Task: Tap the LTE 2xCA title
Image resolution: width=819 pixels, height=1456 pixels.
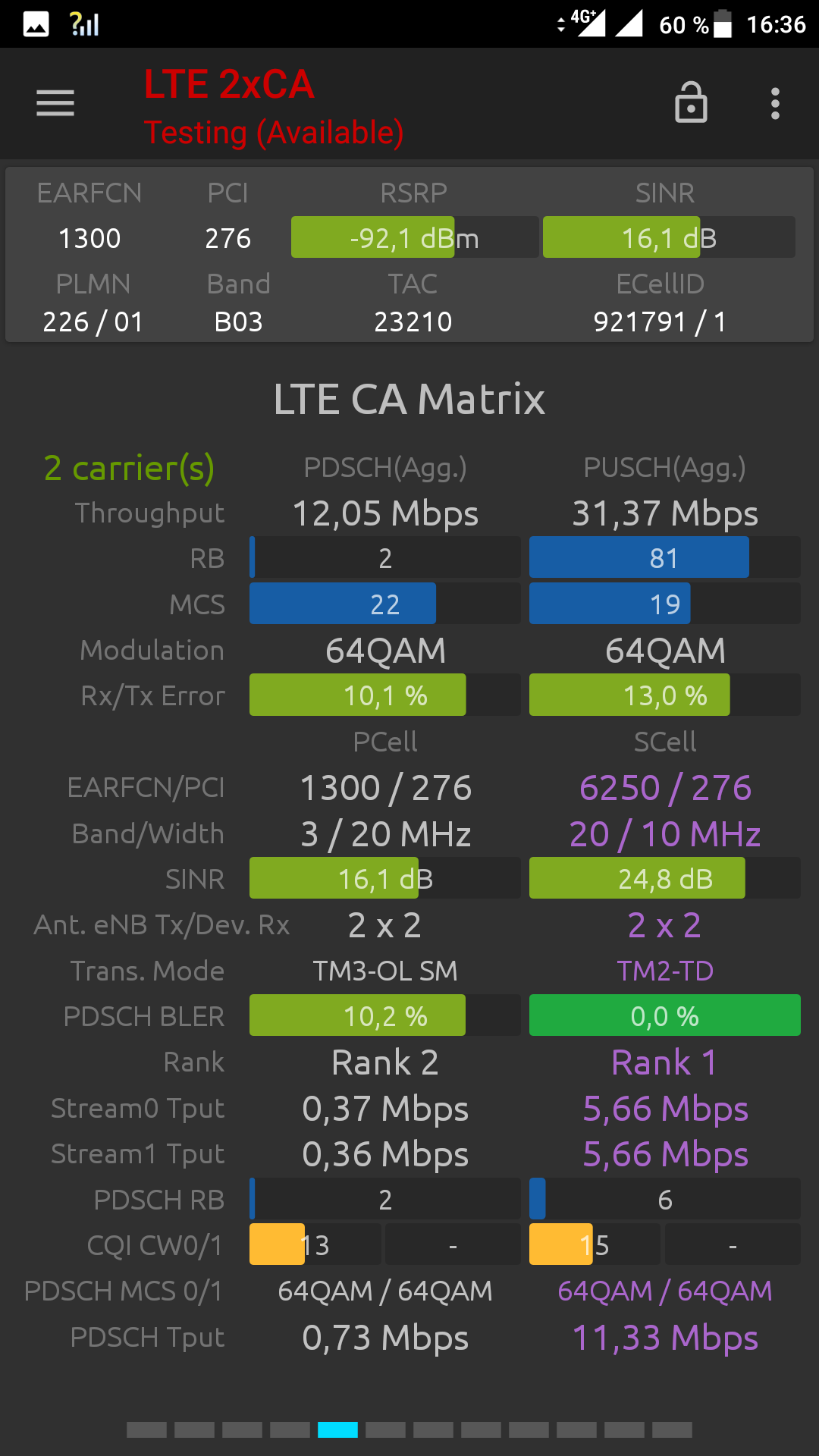Action: point(229,84)
